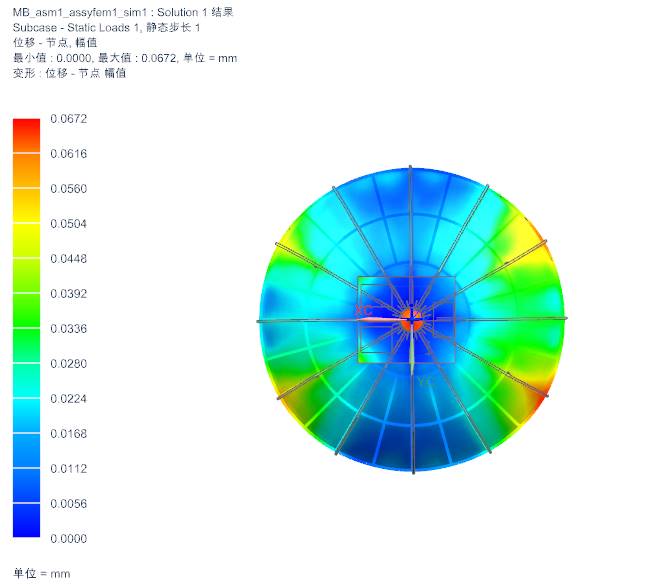This screenshot has width=666, height=584.
Task: Click the 变形 deformation header line
Action: (68, 72)
